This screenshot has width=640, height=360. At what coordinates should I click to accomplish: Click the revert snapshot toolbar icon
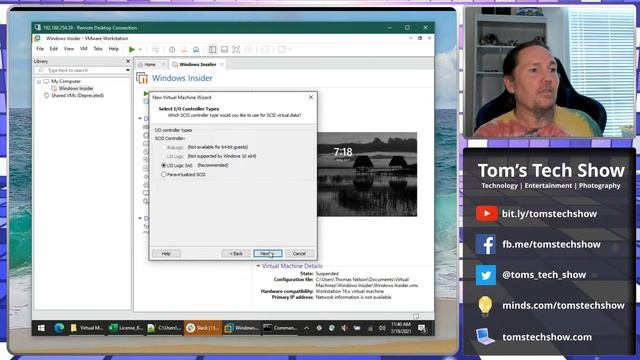point(184,49)
